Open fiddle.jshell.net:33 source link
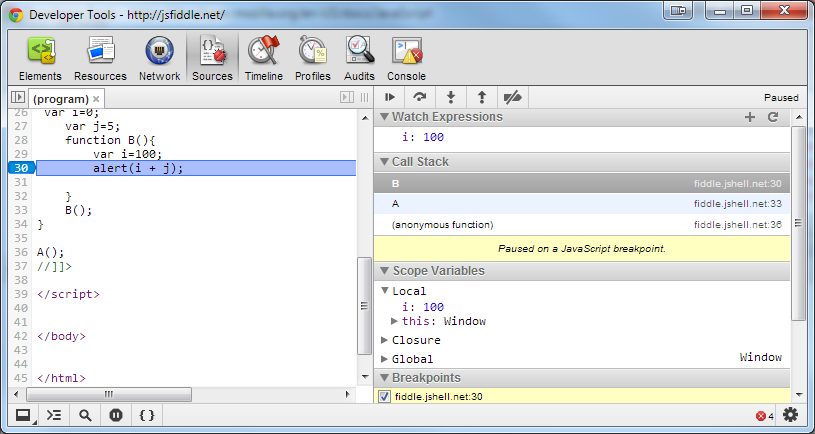815x434 pixels. click(738, 204)
